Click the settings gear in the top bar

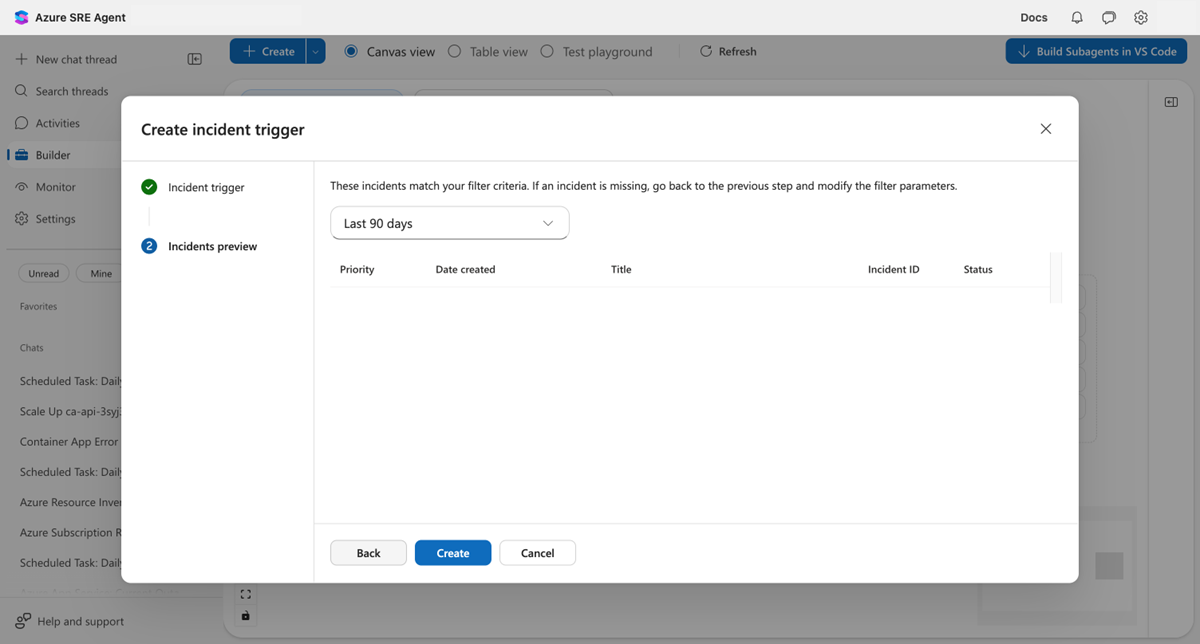pos(1141,17)
